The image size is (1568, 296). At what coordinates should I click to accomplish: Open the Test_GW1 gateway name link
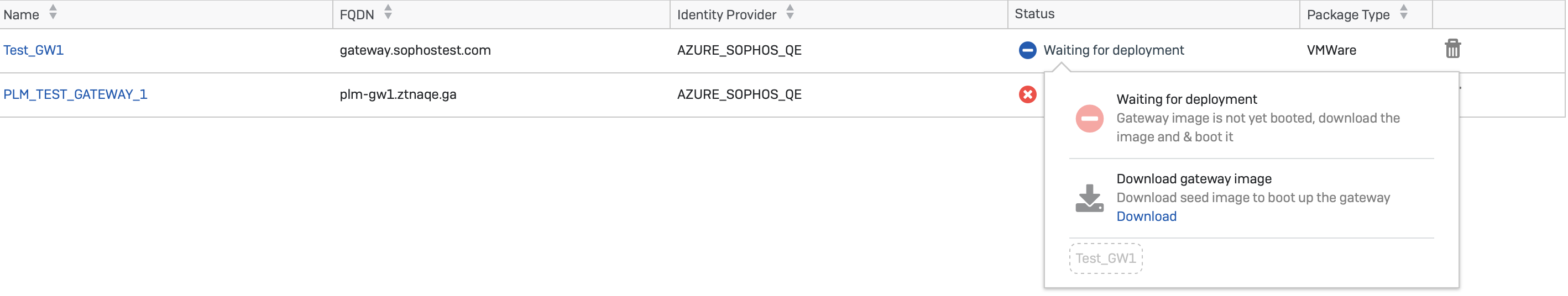34,50
